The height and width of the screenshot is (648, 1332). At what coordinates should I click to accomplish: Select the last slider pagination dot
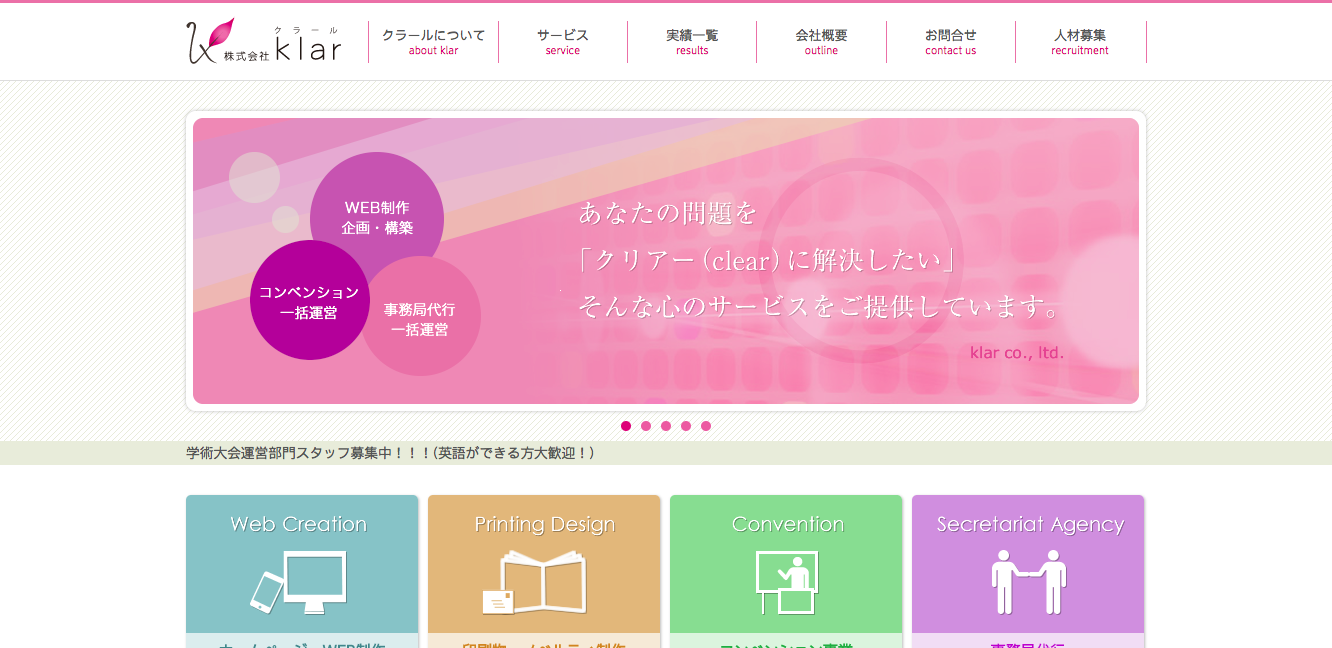click(x=706, y=426)
